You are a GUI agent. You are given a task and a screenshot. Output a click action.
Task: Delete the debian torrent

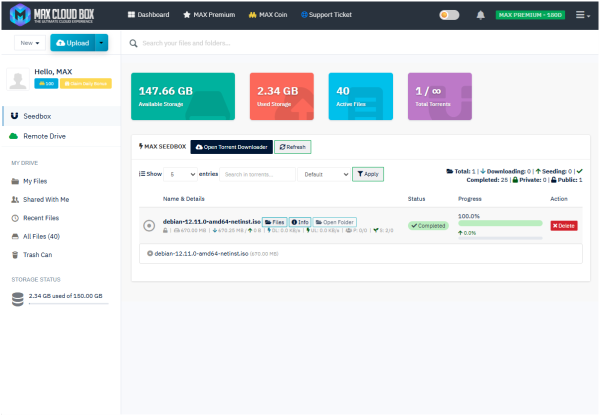coord(563,226)
